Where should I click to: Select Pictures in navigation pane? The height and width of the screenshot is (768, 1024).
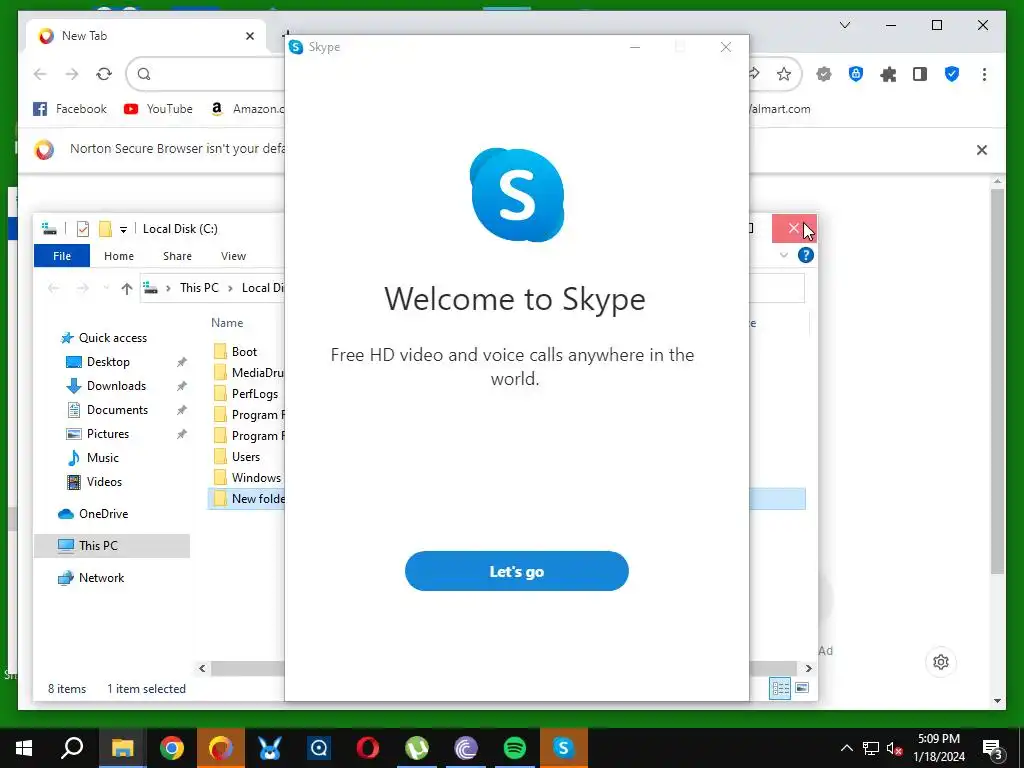click(x=108, y=434)
